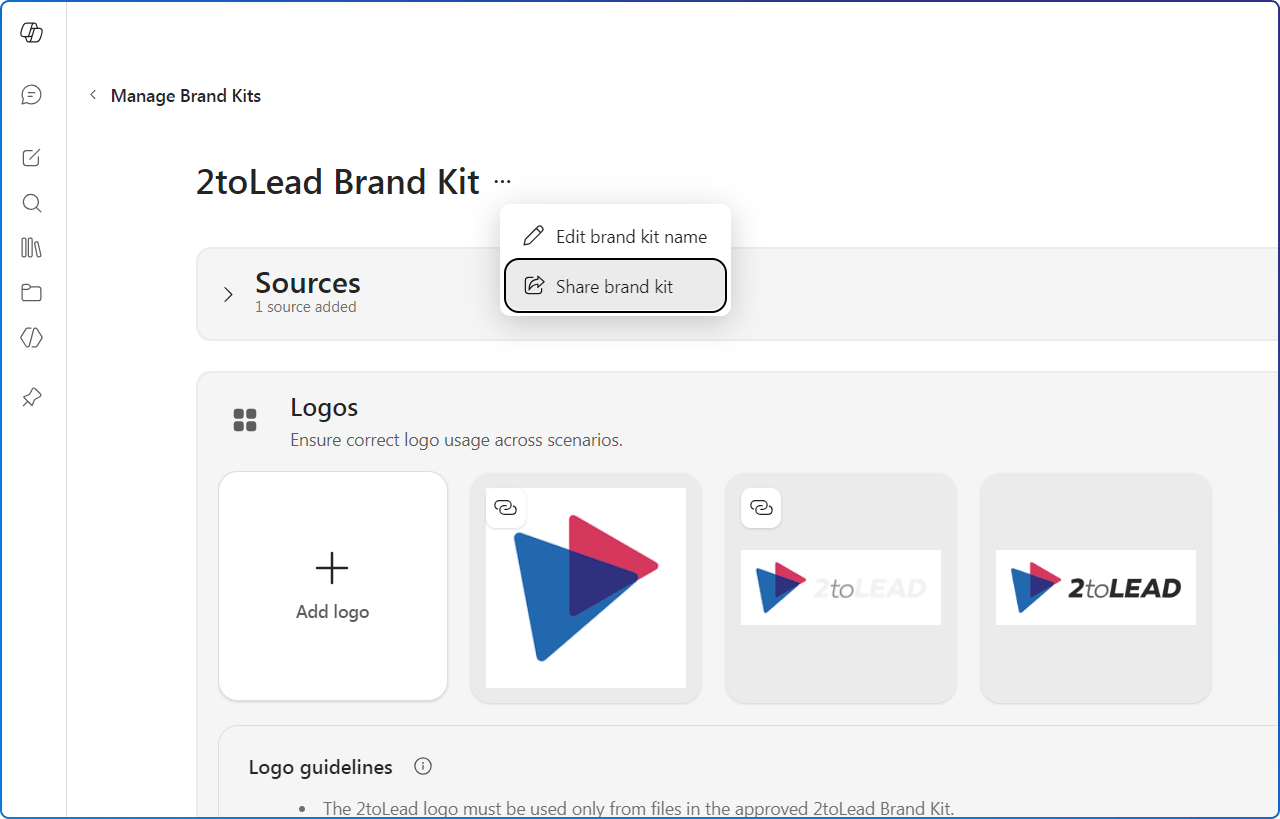The width and height of the screenshot is (1280, 819).
Task: Click the Logos grid icon
Action: coord(245,420)
